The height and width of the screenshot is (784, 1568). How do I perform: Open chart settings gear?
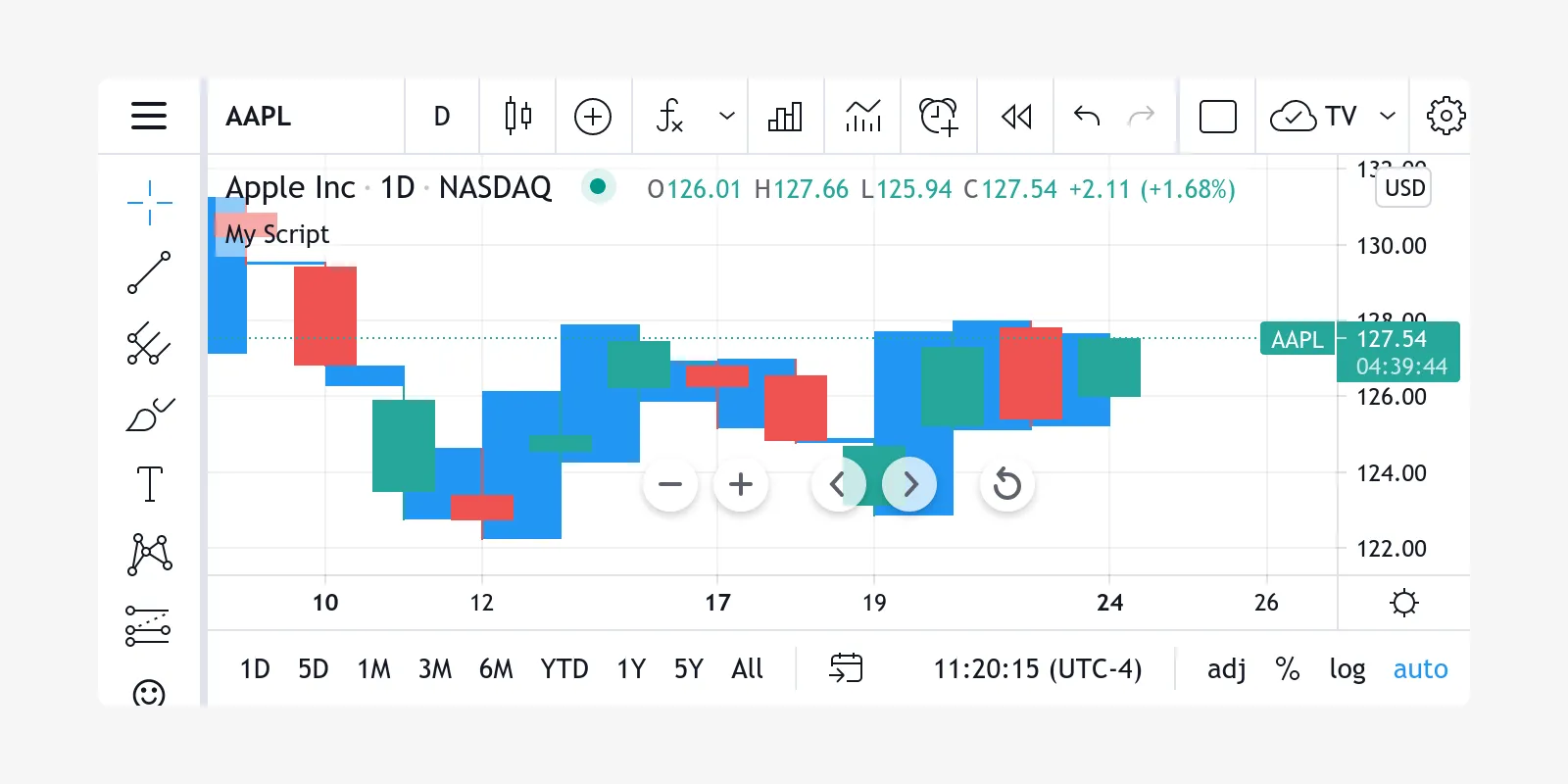1445,116
